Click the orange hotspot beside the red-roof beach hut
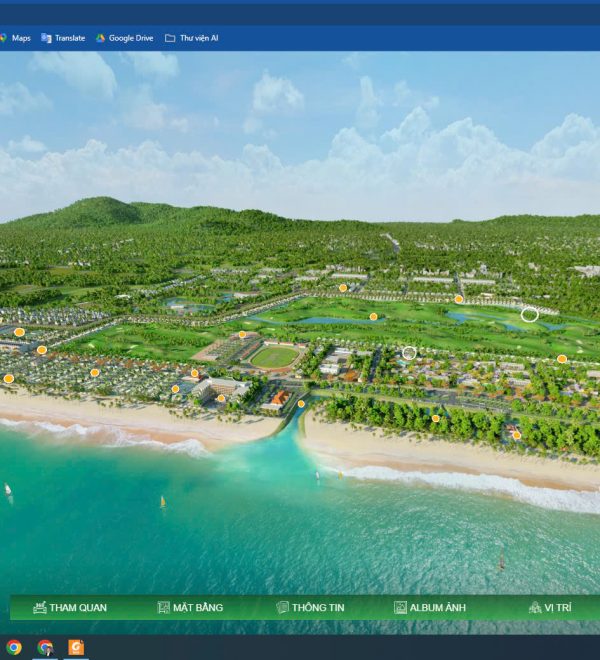 [x=517, y=436]
